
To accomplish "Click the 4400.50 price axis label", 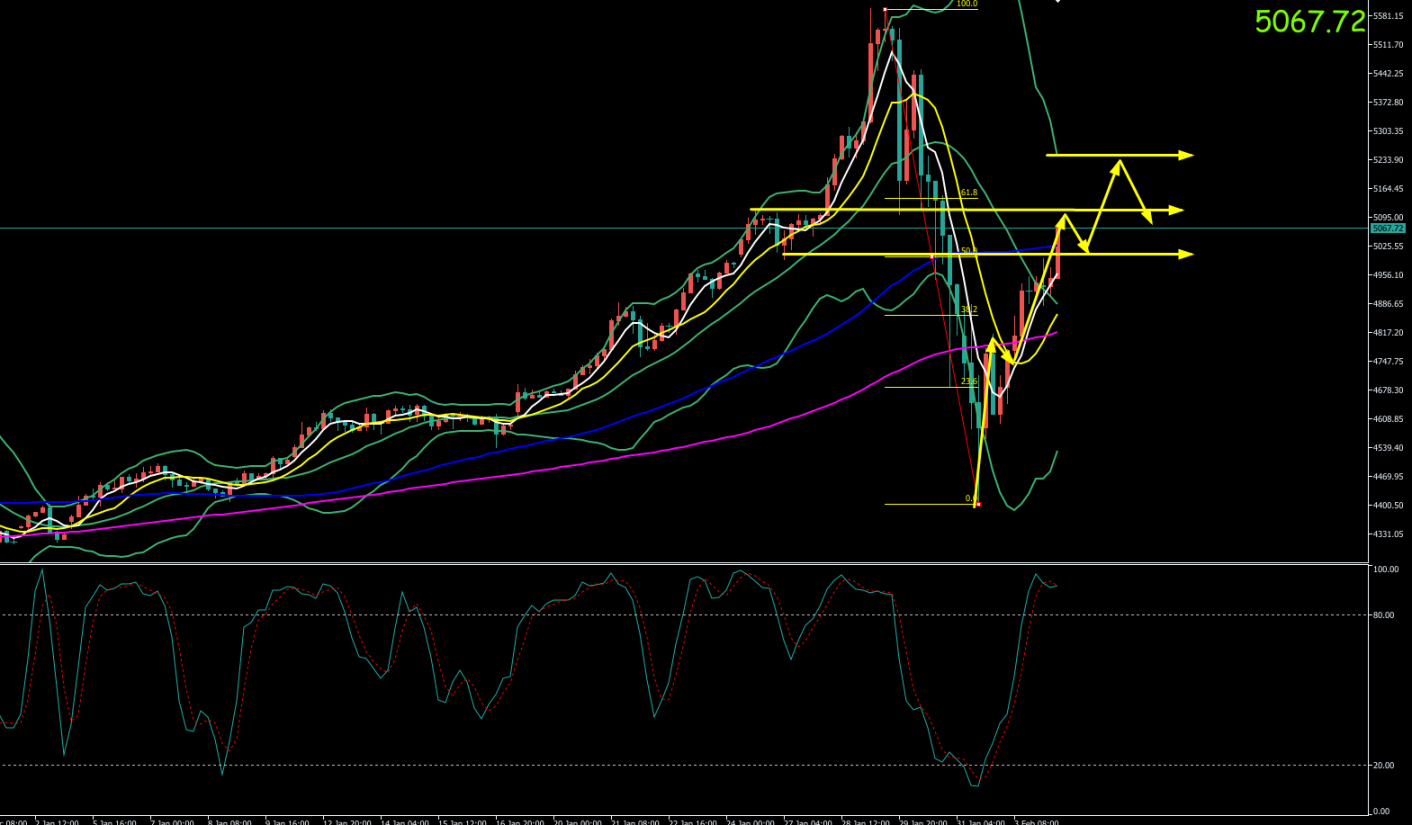I will (1388, 505).
